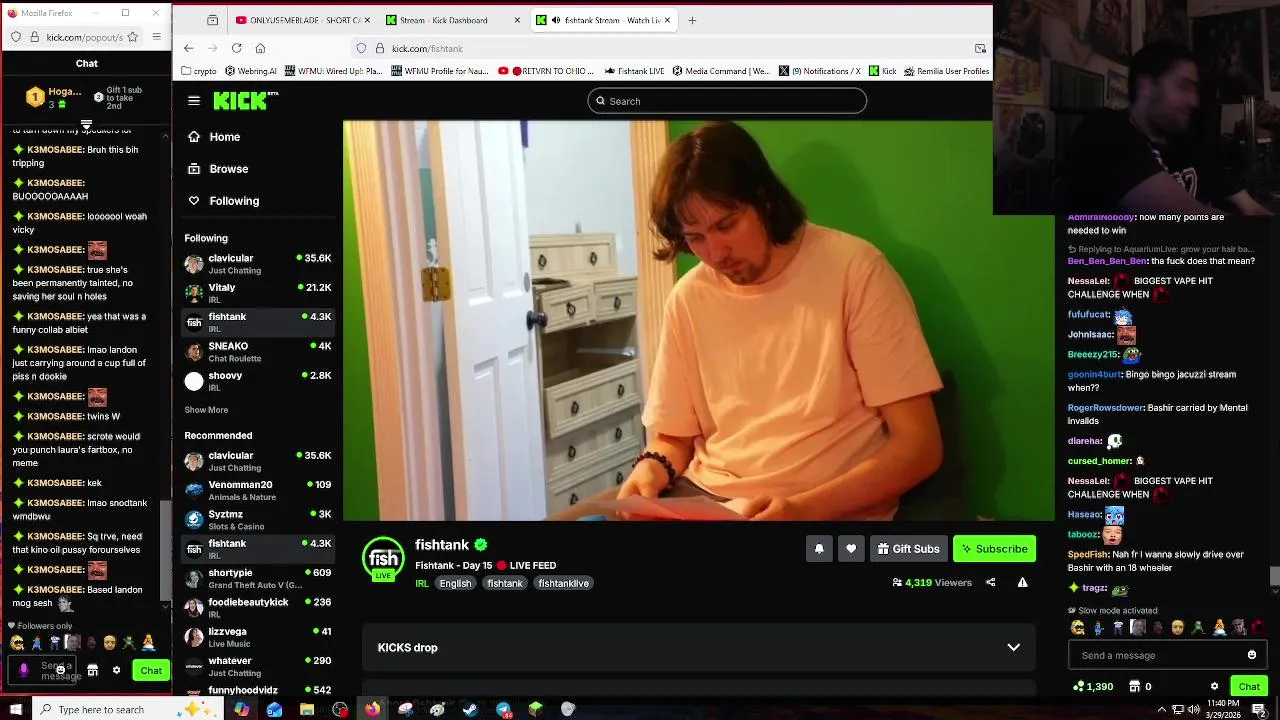
Task: Open popout window hamburger menu
Action: [156, 37]
